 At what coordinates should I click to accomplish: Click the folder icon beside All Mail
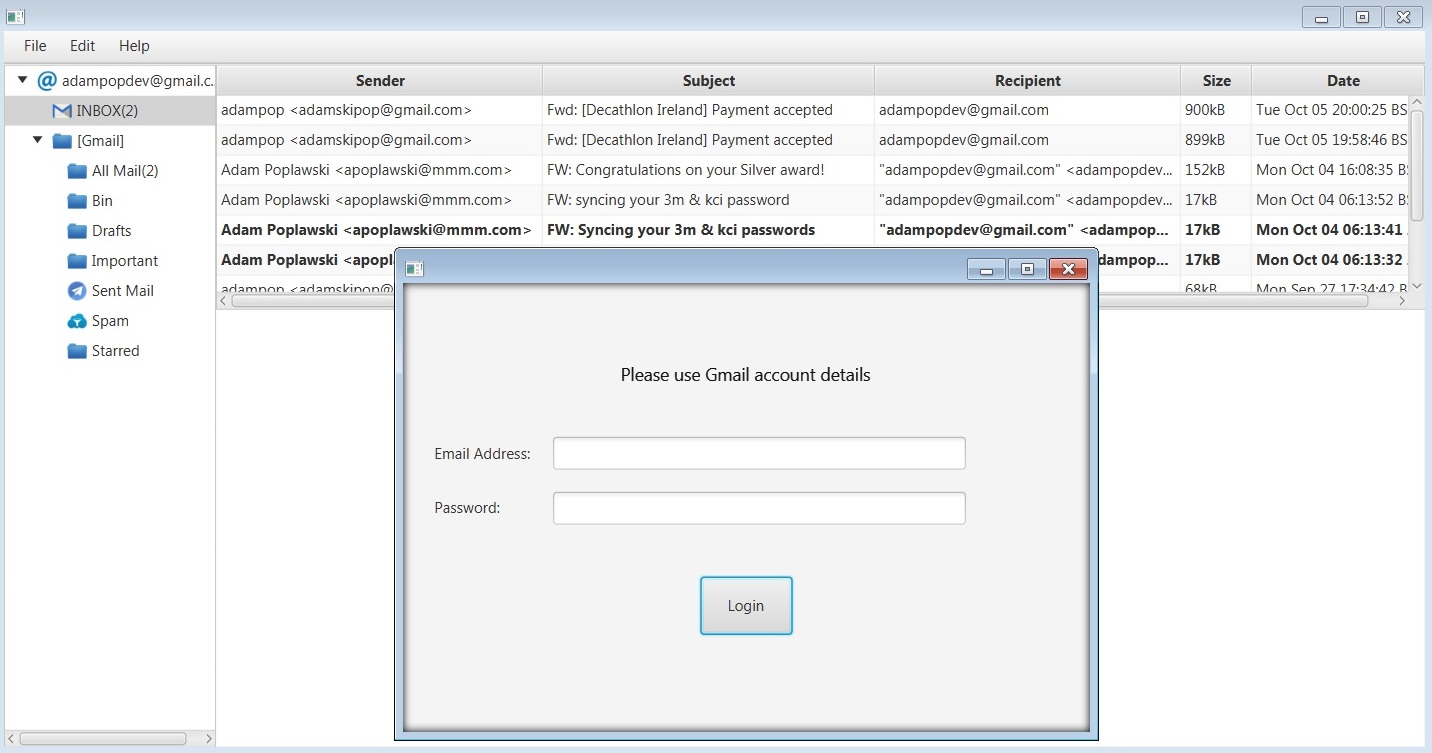coord(77,171)
